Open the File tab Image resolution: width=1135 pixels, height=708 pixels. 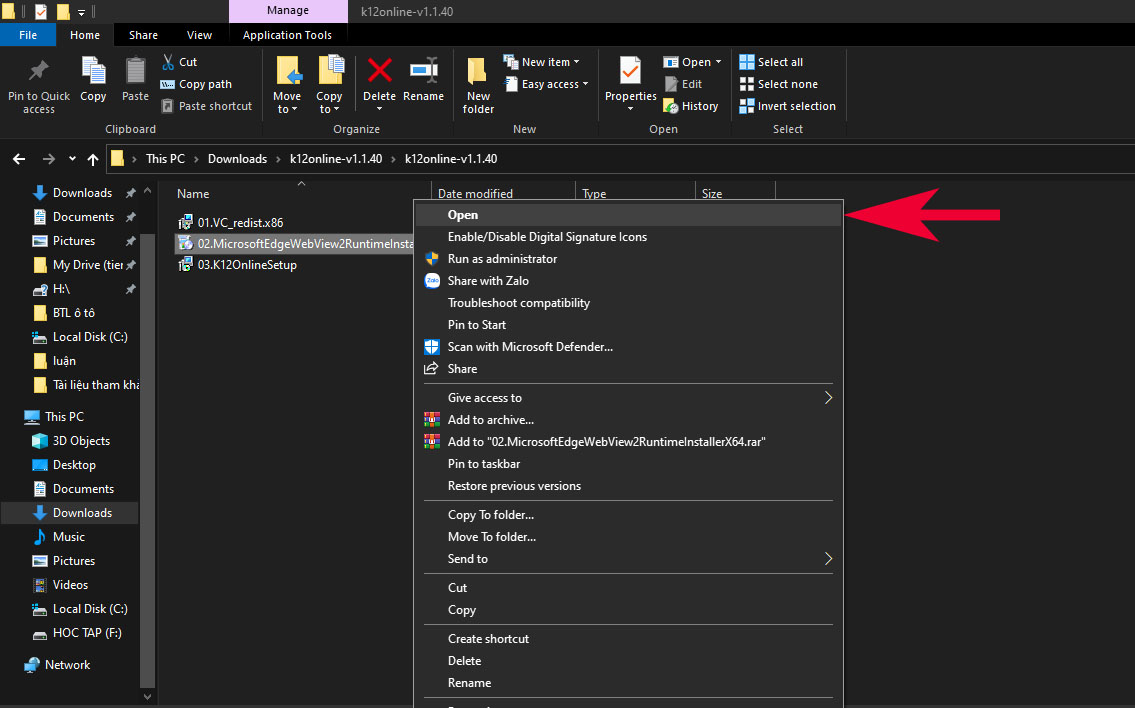(28, 35)
